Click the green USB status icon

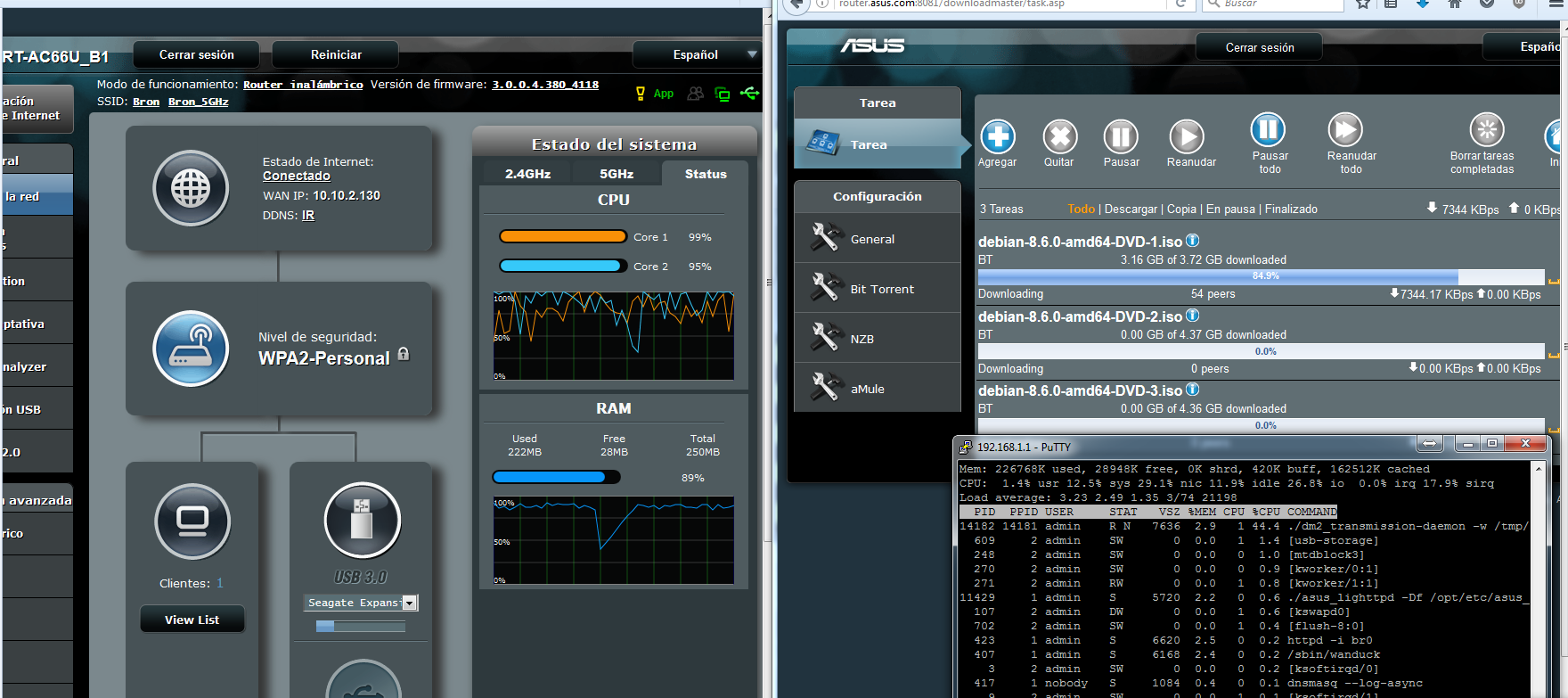tap(749, 93)
